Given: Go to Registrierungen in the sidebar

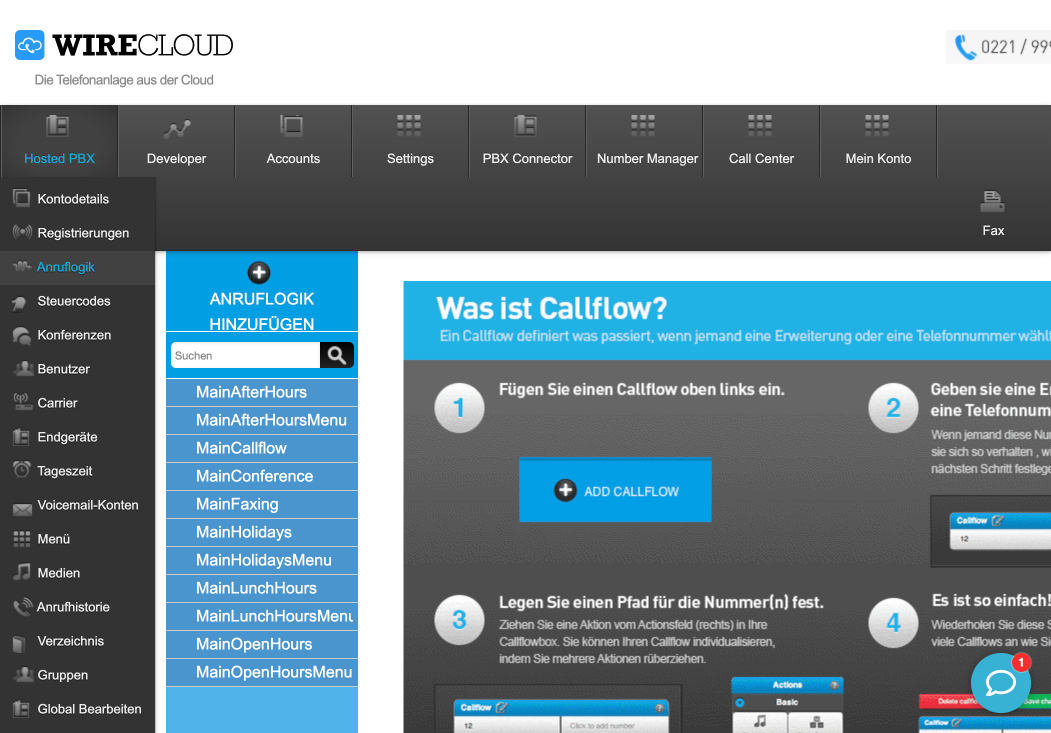Looking at the screenshot, I should point(83,233).
